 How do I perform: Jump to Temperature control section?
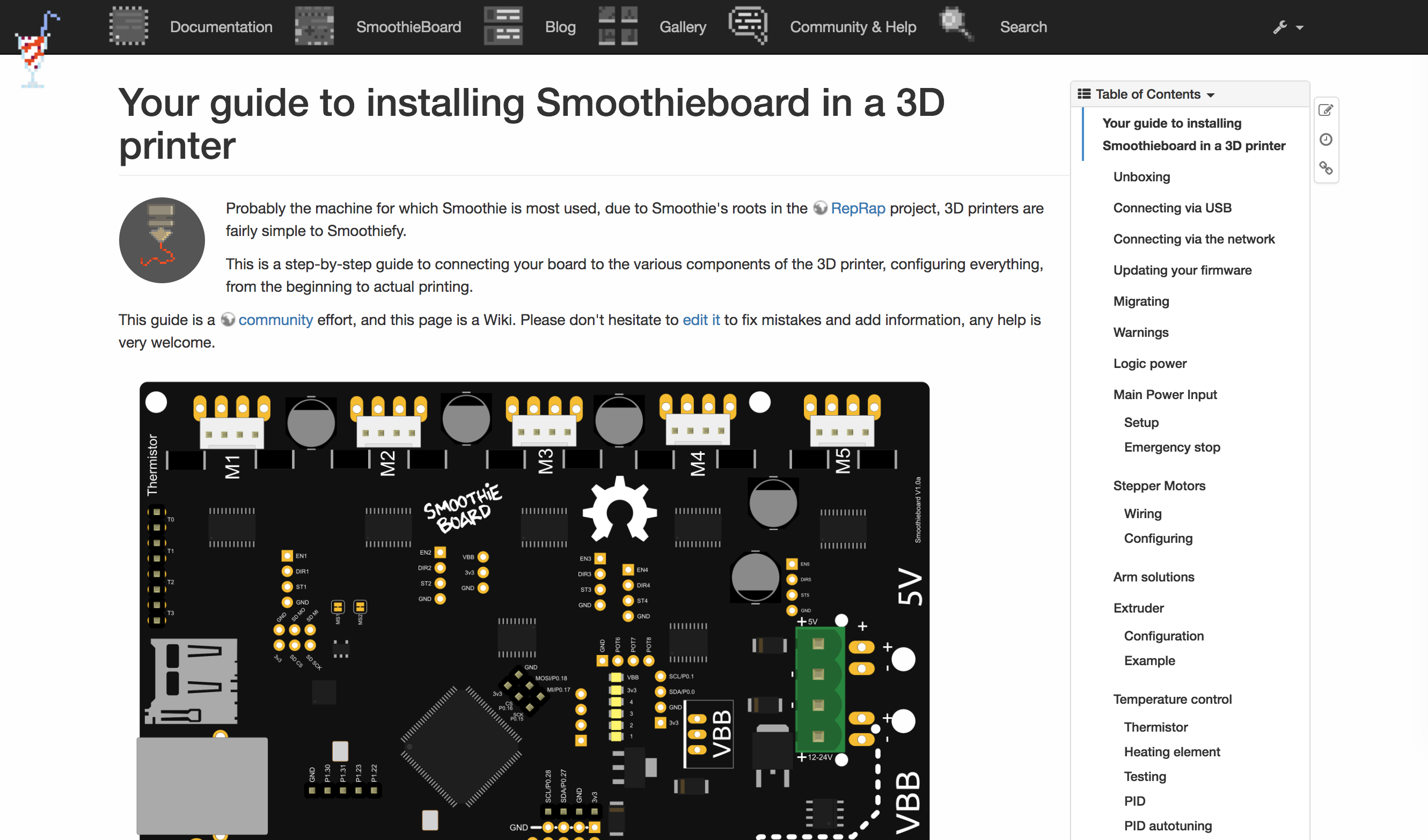[1172, 699]
